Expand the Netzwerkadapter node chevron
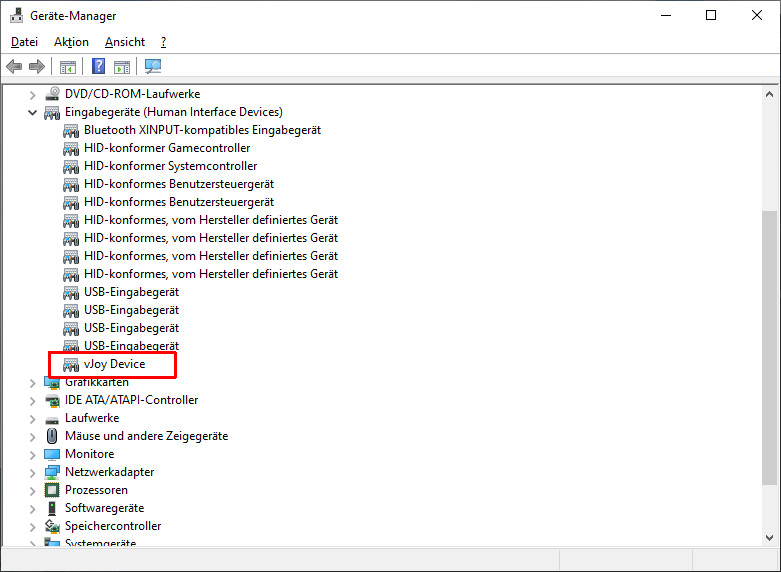Screen dimensions: 781x572 pos(33,472)
